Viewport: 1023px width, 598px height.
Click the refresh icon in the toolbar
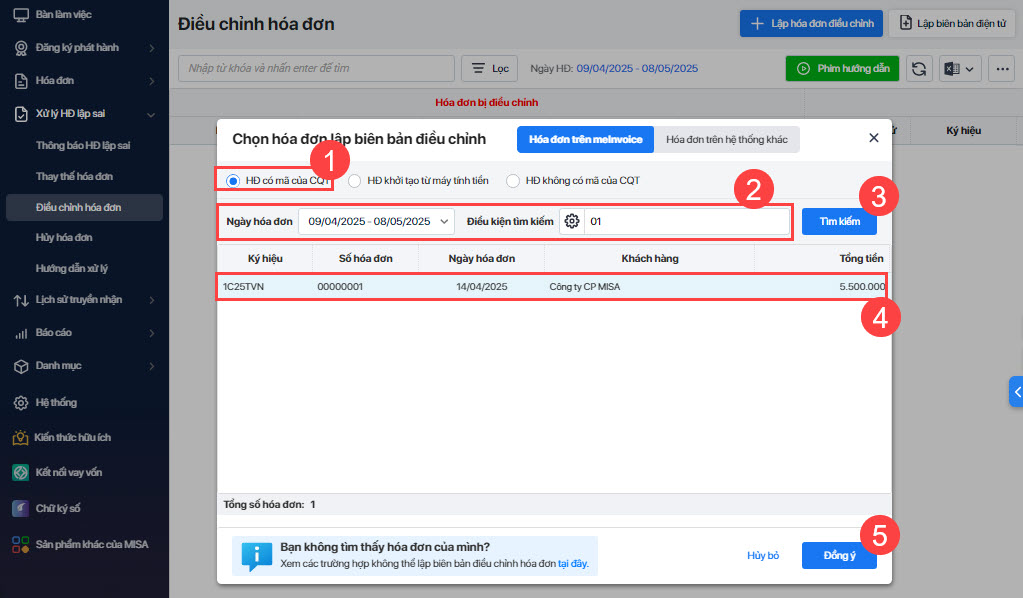[x=919, y=68]
